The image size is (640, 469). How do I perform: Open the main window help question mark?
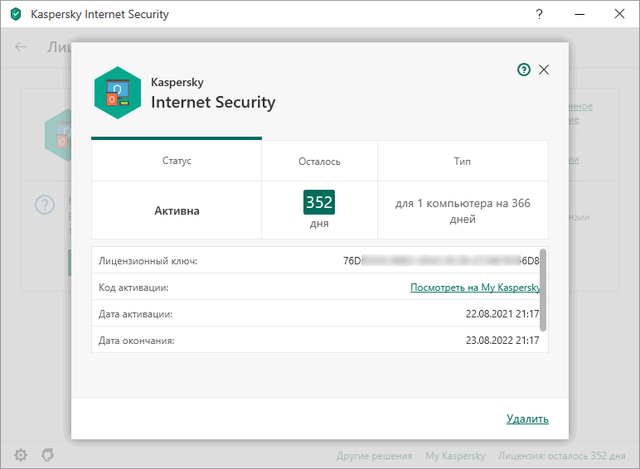click(539, 14)
